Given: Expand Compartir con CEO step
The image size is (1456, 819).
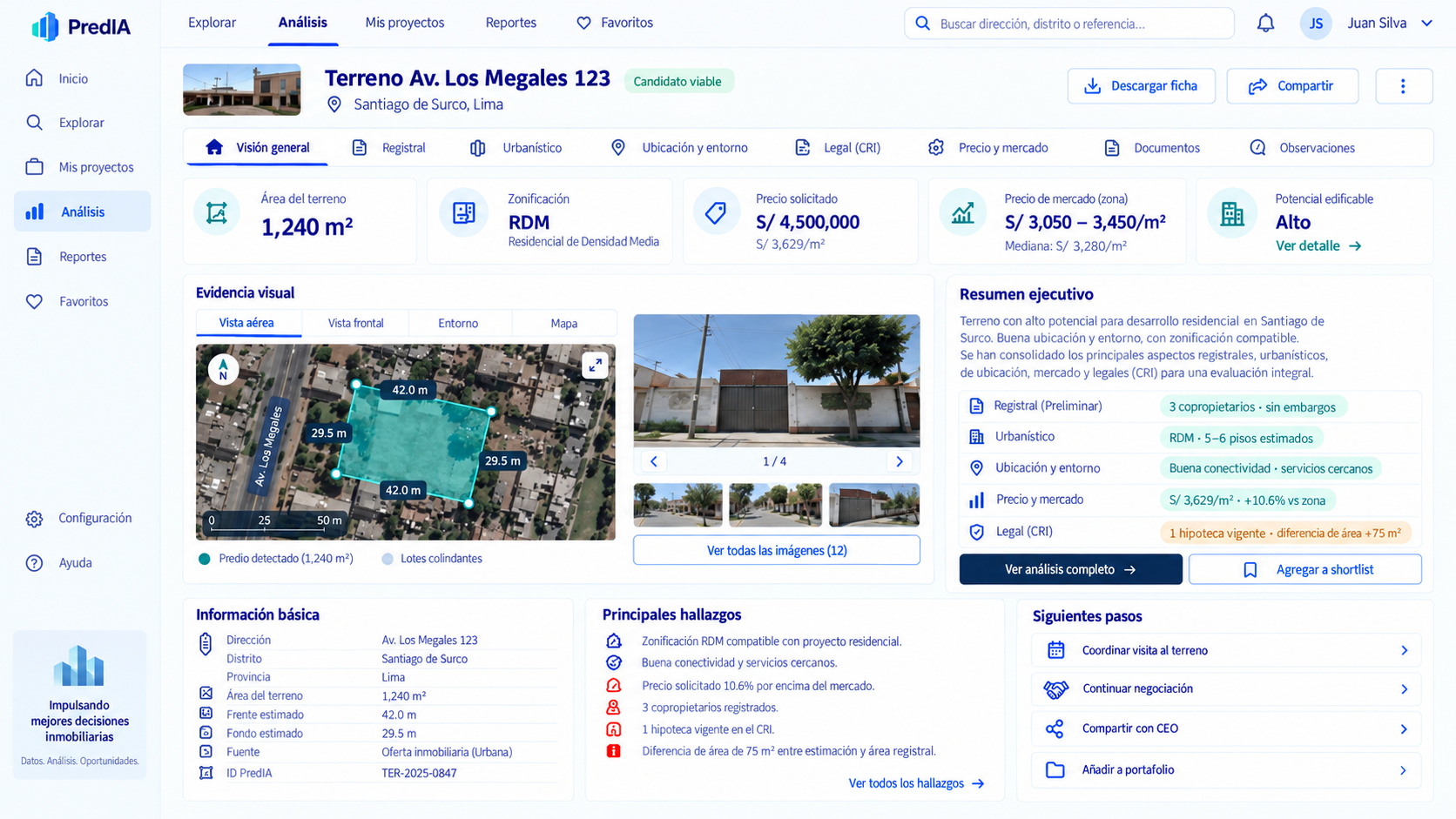Looking at the screenshot, I should 1226,728.
